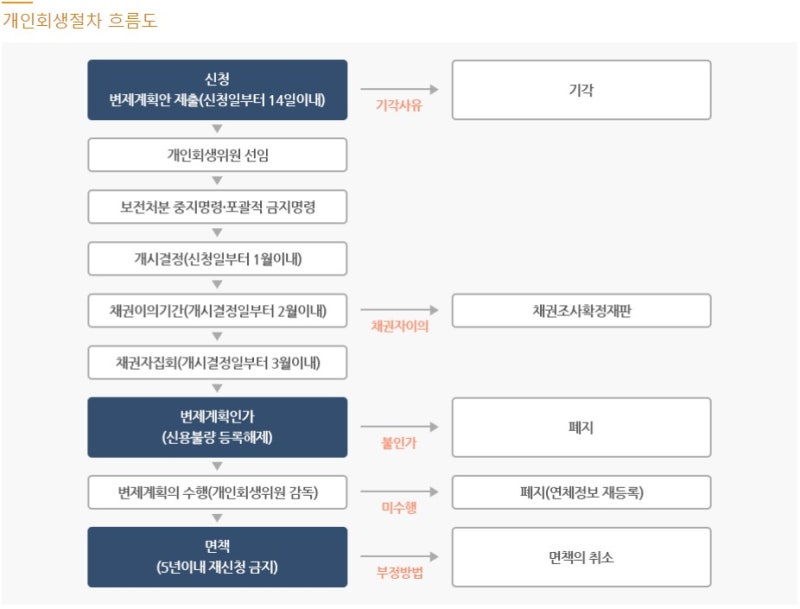Select the 채권조사확정재판 box
Image resolution: width=800 pixels, height=609 pixels.
pos(581,311)
